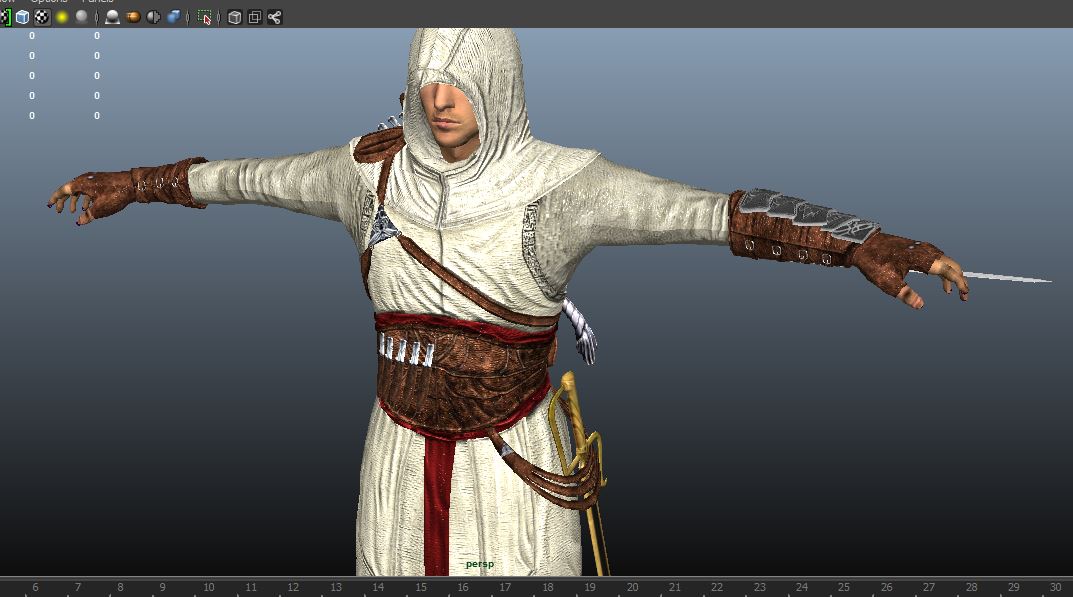Click the overlapping squares X-Ray components icon
1073x597 pixels.
coord(254,17)
